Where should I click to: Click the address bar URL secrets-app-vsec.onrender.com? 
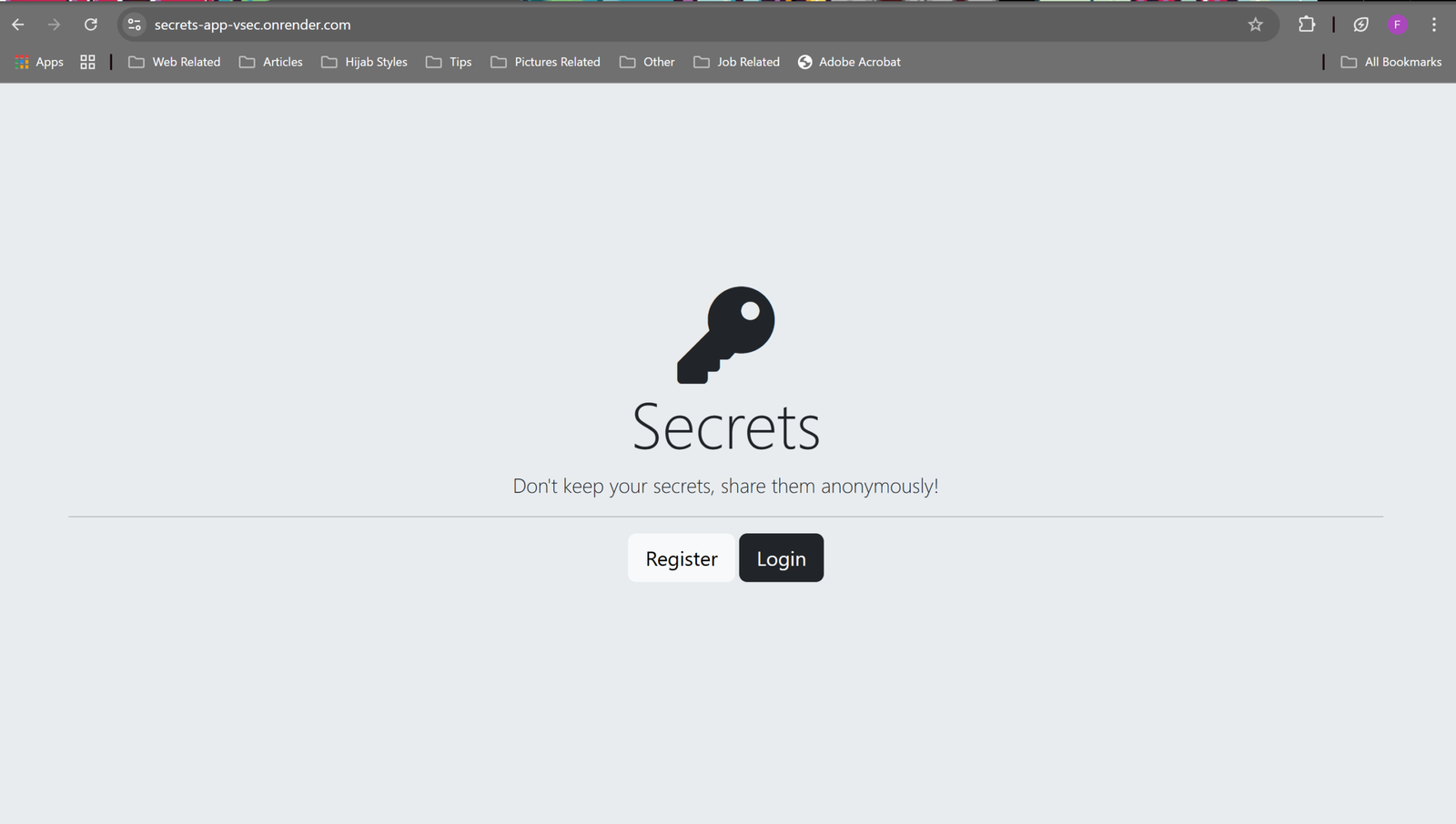tap(252, 25)
